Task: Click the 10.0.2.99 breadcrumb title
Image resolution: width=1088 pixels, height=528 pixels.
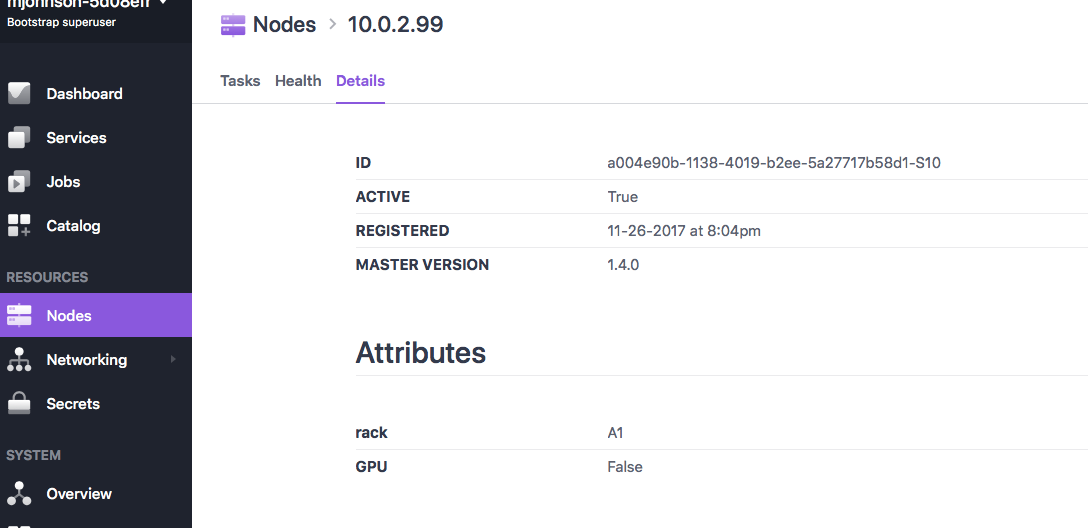Action: coord(395,25)
